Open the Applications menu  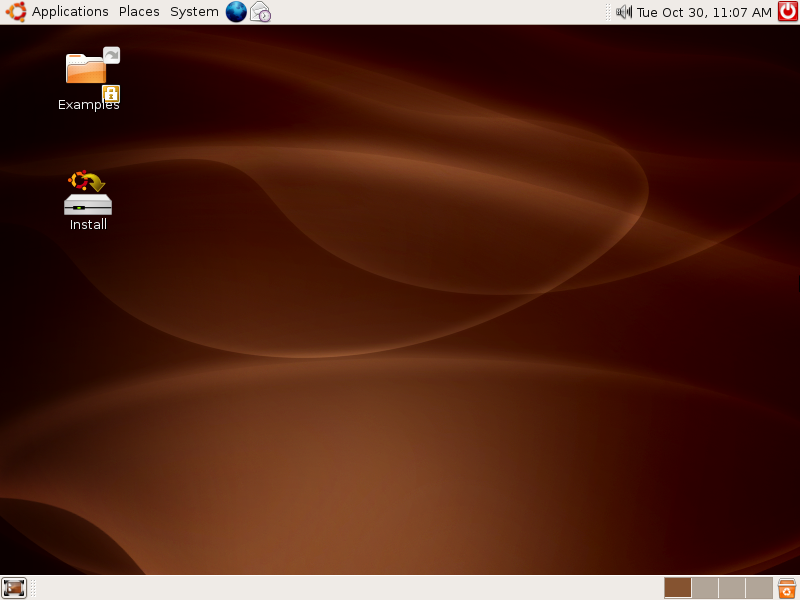70,12
